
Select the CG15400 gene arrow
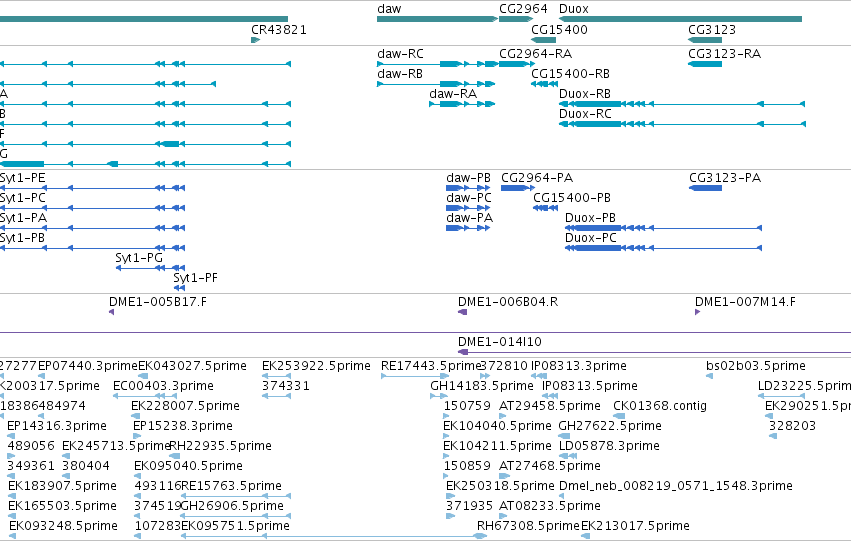pyautogui.click(x=543, y=40)
